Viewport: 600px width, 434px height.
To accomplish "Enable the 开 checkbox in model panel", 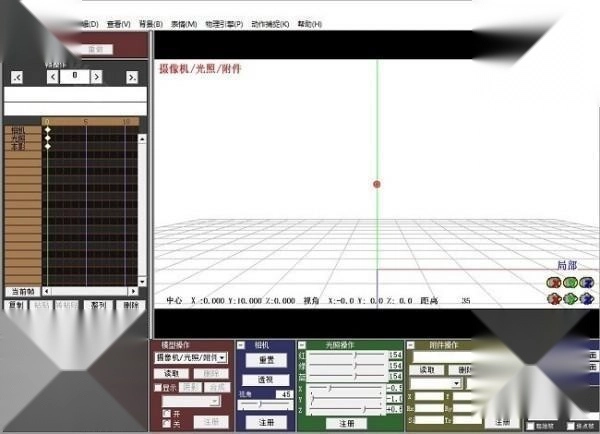I will (167, 412).
